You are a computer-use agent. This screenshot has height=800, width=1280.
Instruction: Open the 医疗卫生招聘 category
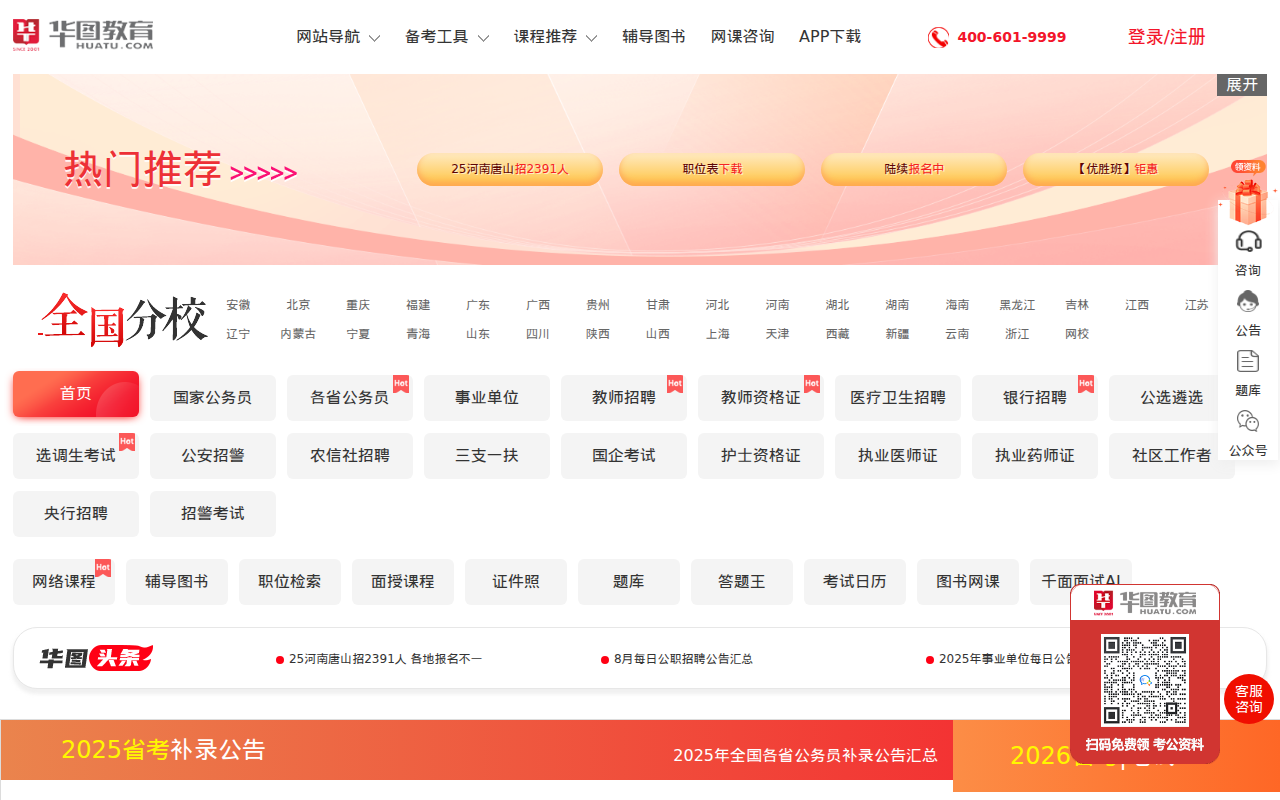coord(898,398)
